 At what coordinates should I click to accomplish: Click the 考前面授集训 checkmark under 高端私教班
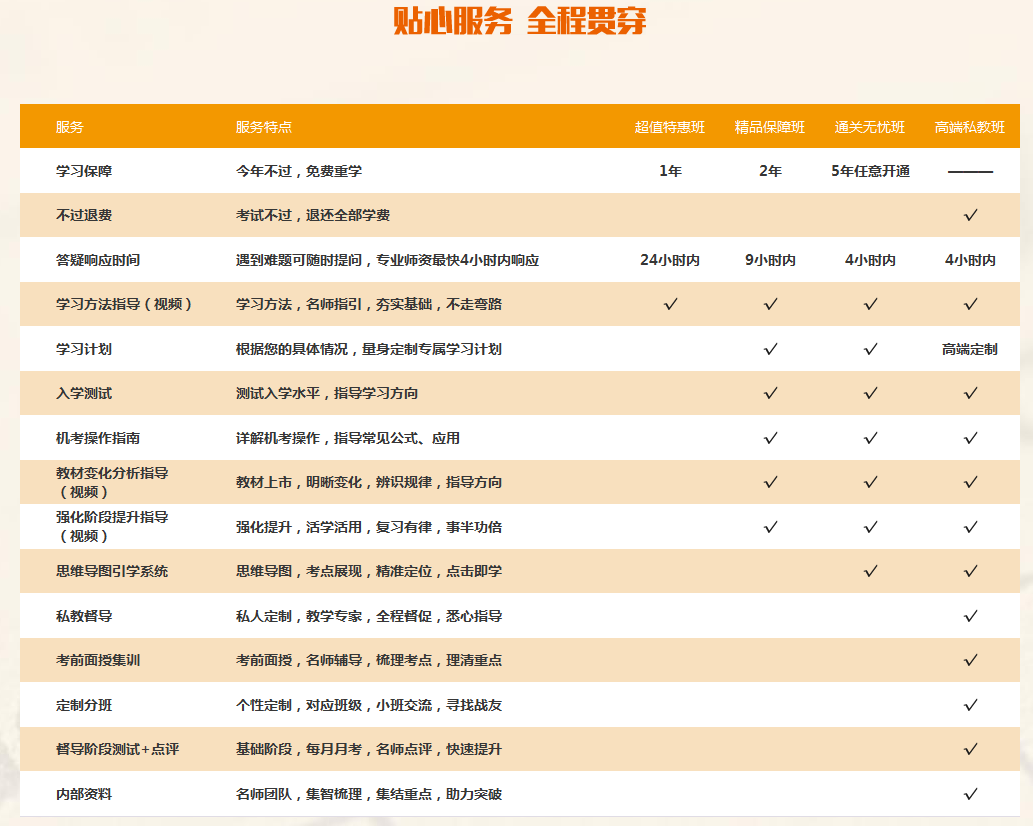[x=970, y=660]
